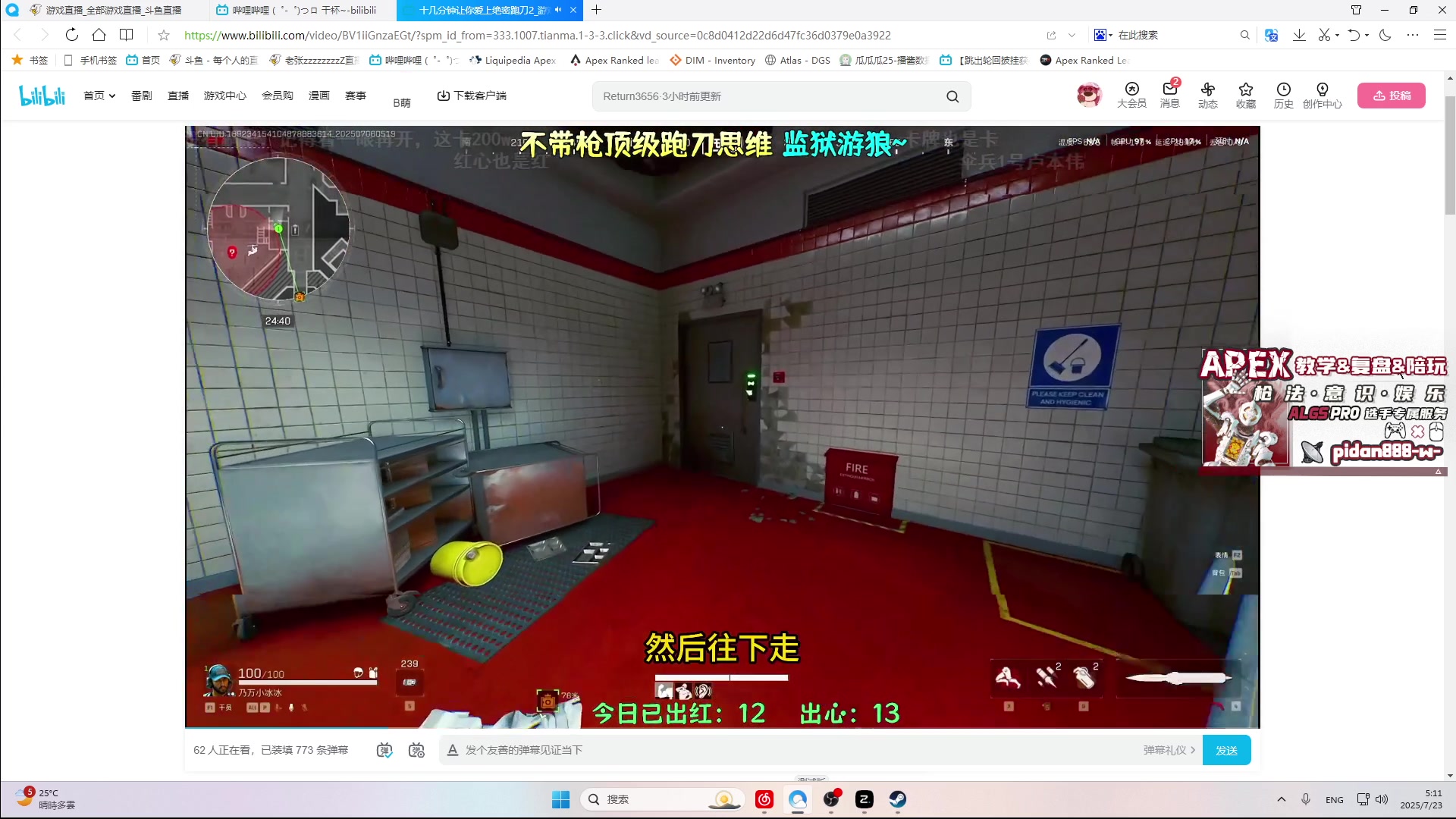
Task: Open danmaku text style 'A' icon
Action: coord(452,750)
